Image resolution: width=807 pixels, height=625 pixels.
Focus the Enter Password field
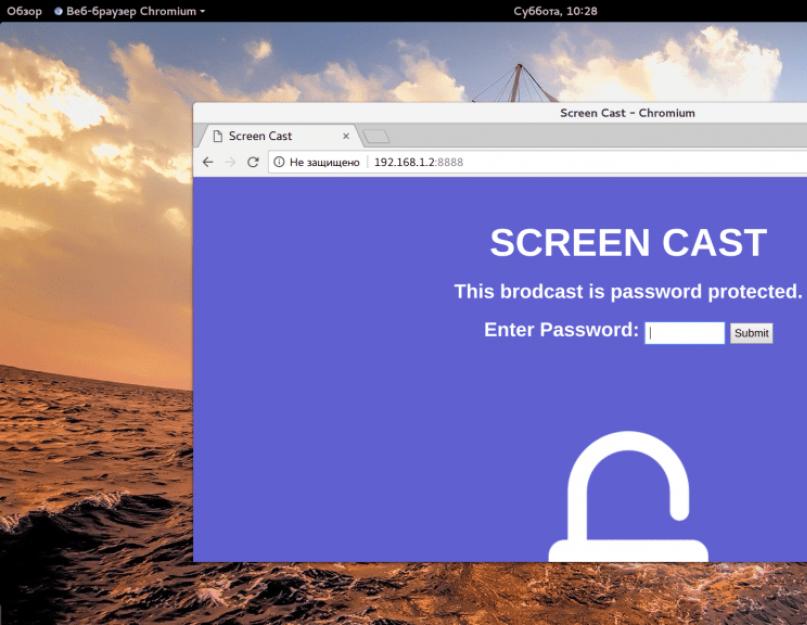[x=685, y=333]
